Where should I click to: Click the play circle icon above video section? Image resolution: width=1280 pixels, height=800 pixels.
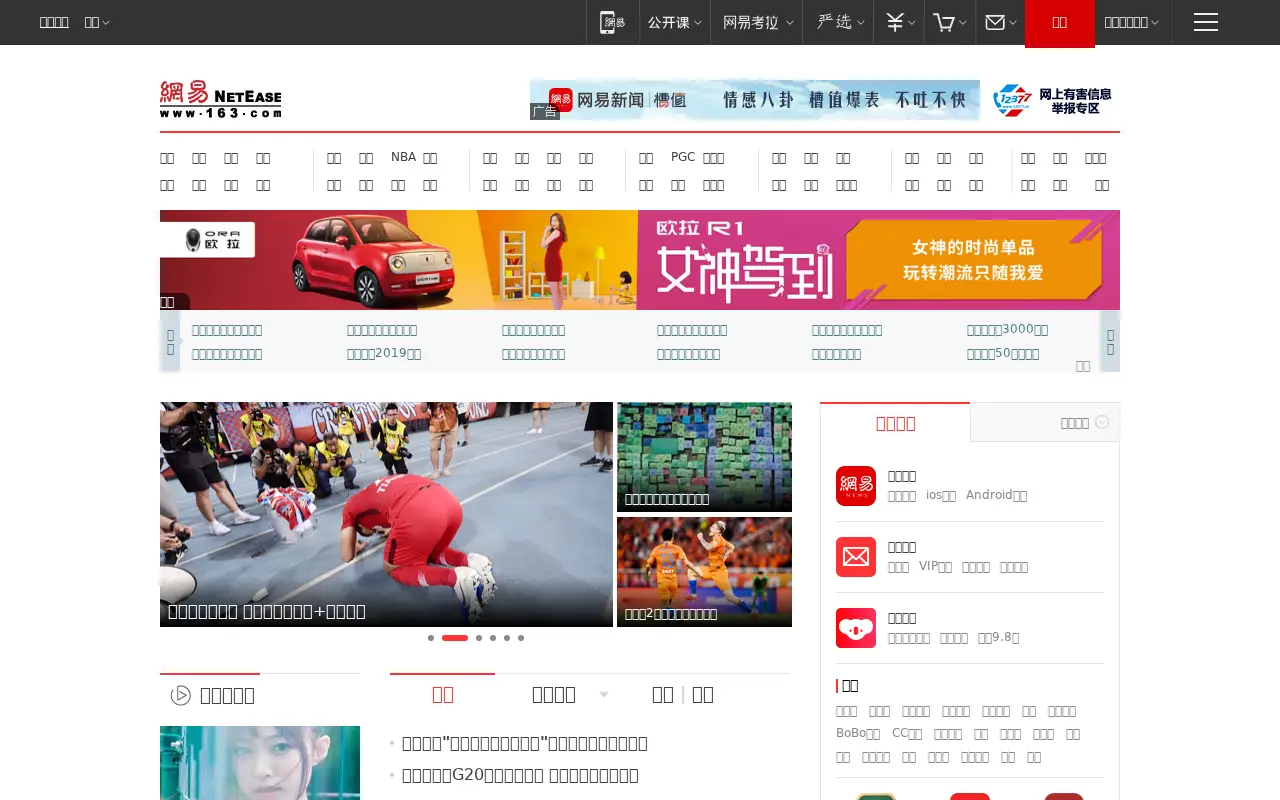coord(181,695)
